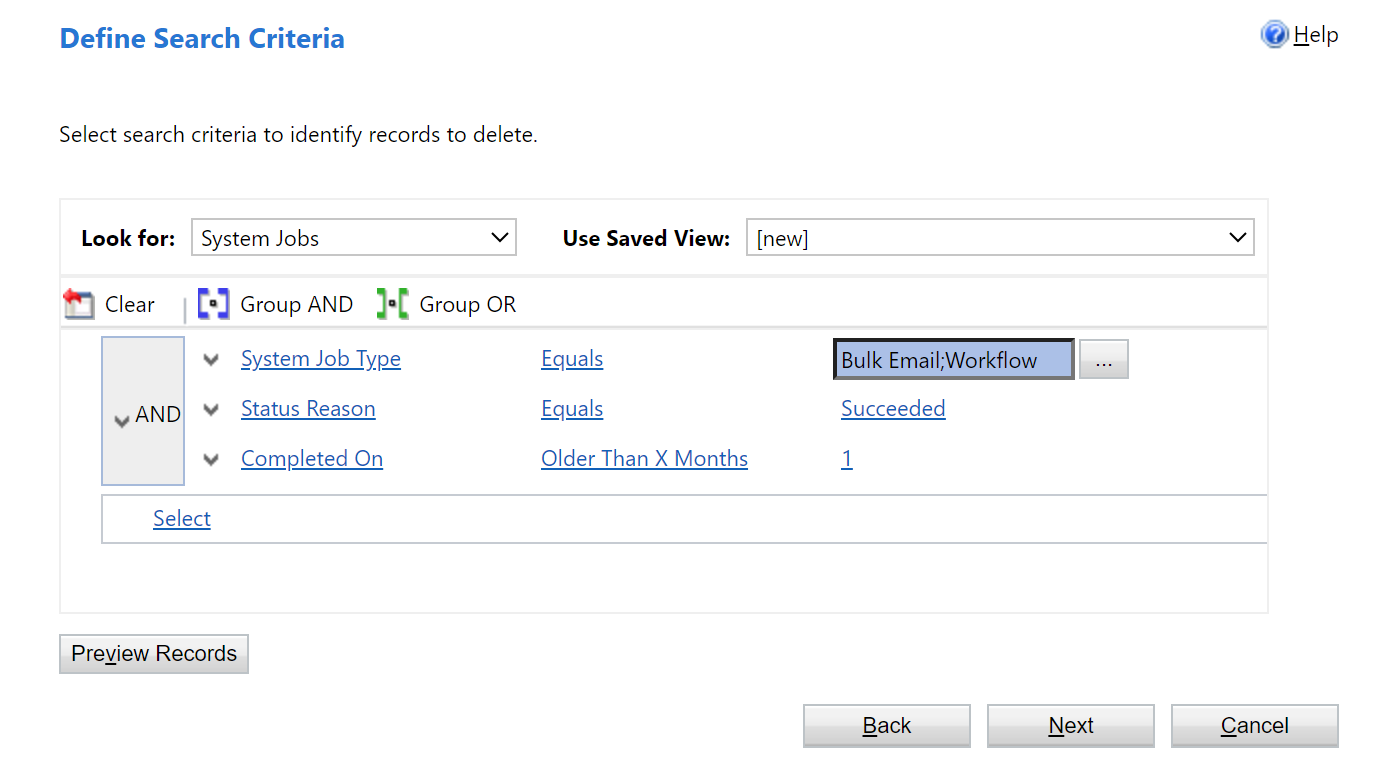Open the Use Saved View dropdown
Image resolution: width=1392 pixels, height=757 pixels.
click(x=1000, y=238)
